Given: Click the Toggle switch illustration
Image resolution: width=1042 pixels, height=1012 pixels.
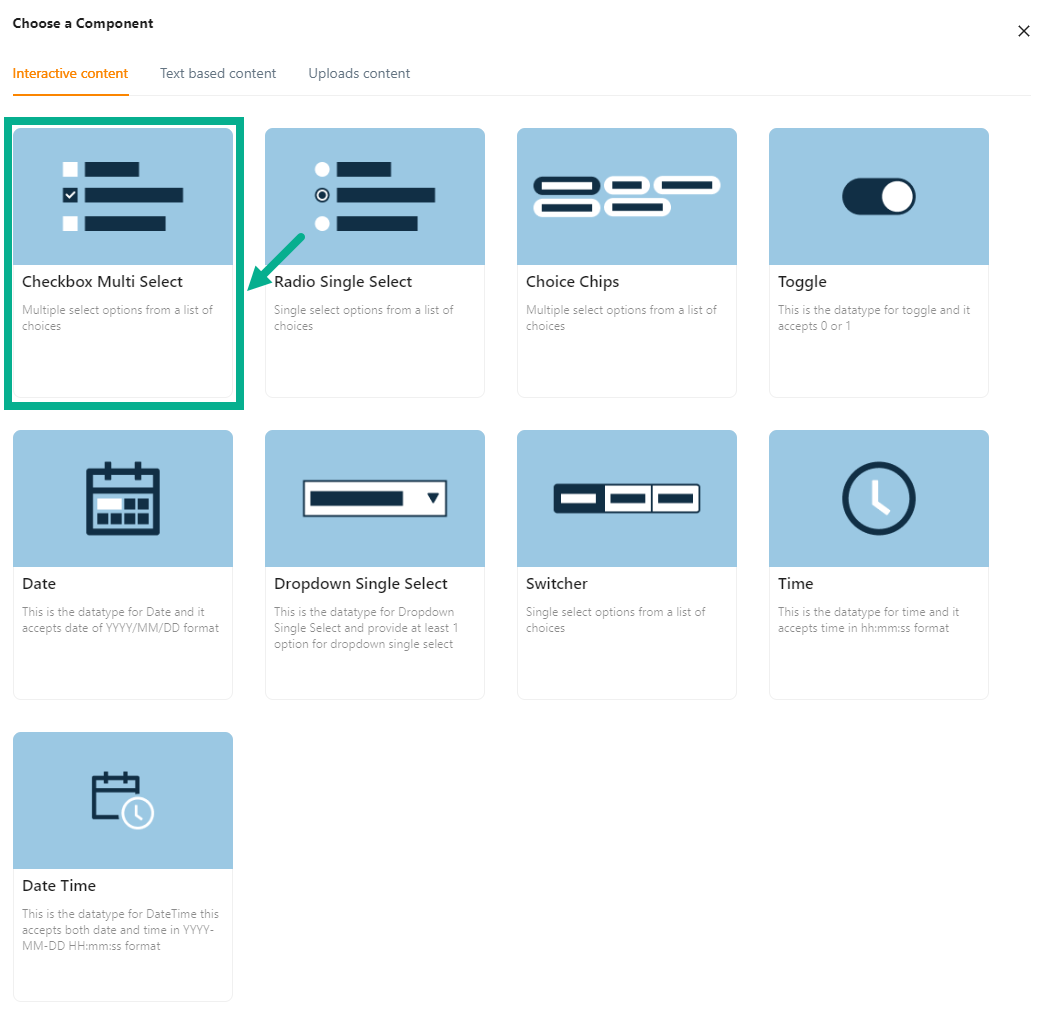Looking at the screenshot, I should point(878,197).
